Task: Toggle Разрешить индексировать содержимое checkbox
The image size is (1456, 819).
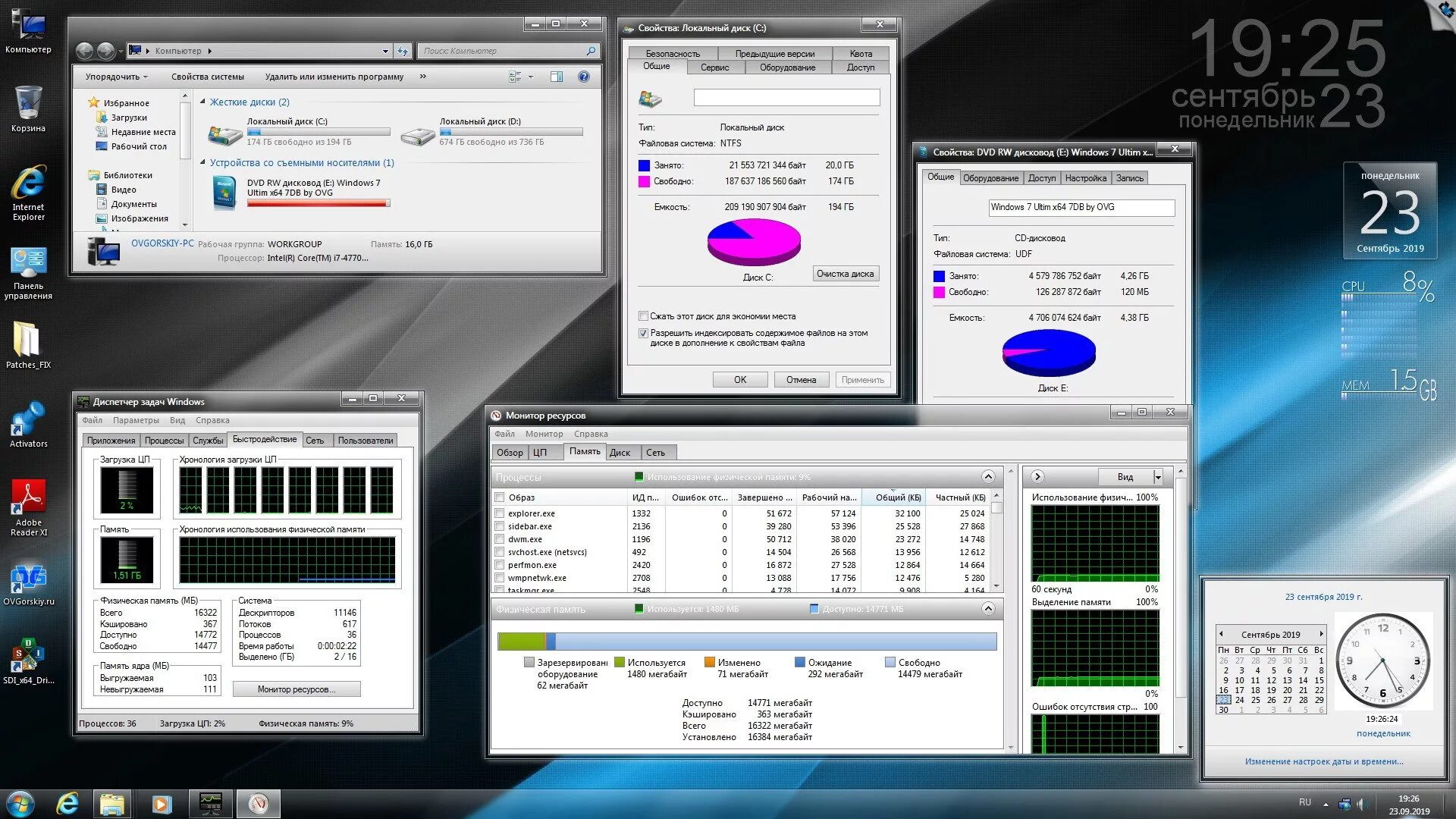Action: (643, 333)
